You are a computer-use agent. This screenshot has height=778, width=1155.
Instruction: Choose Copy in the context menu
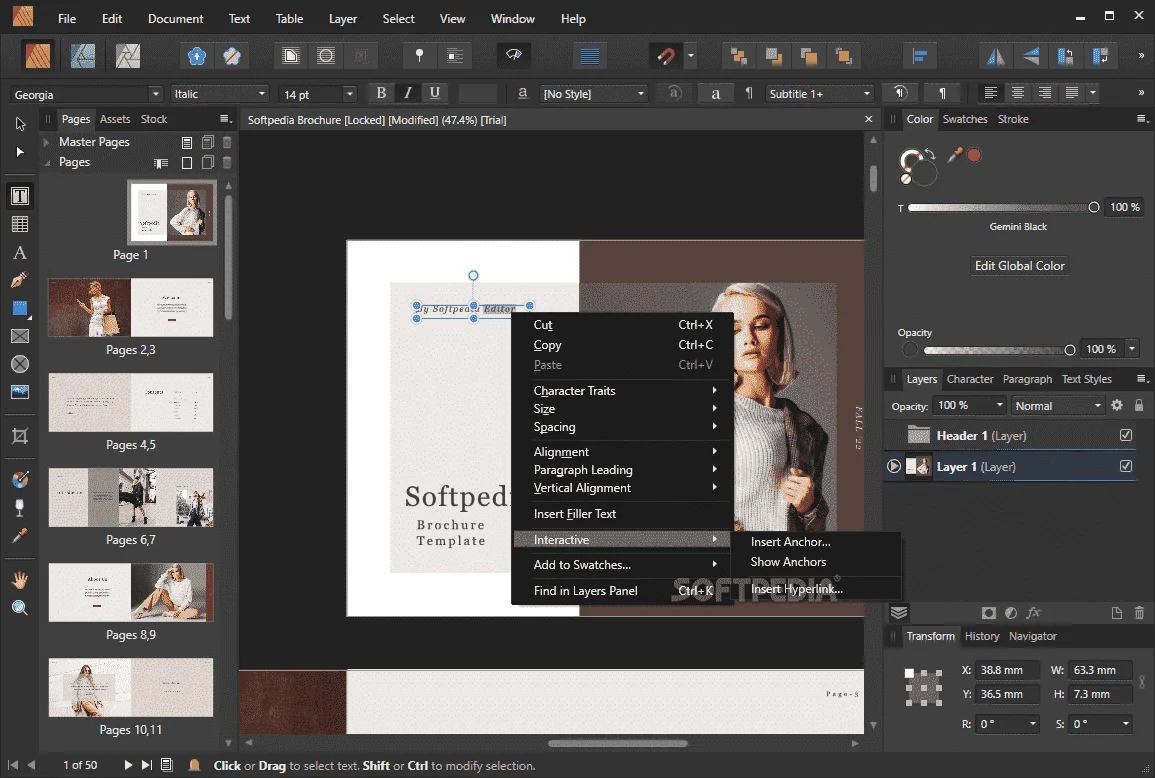547,345
